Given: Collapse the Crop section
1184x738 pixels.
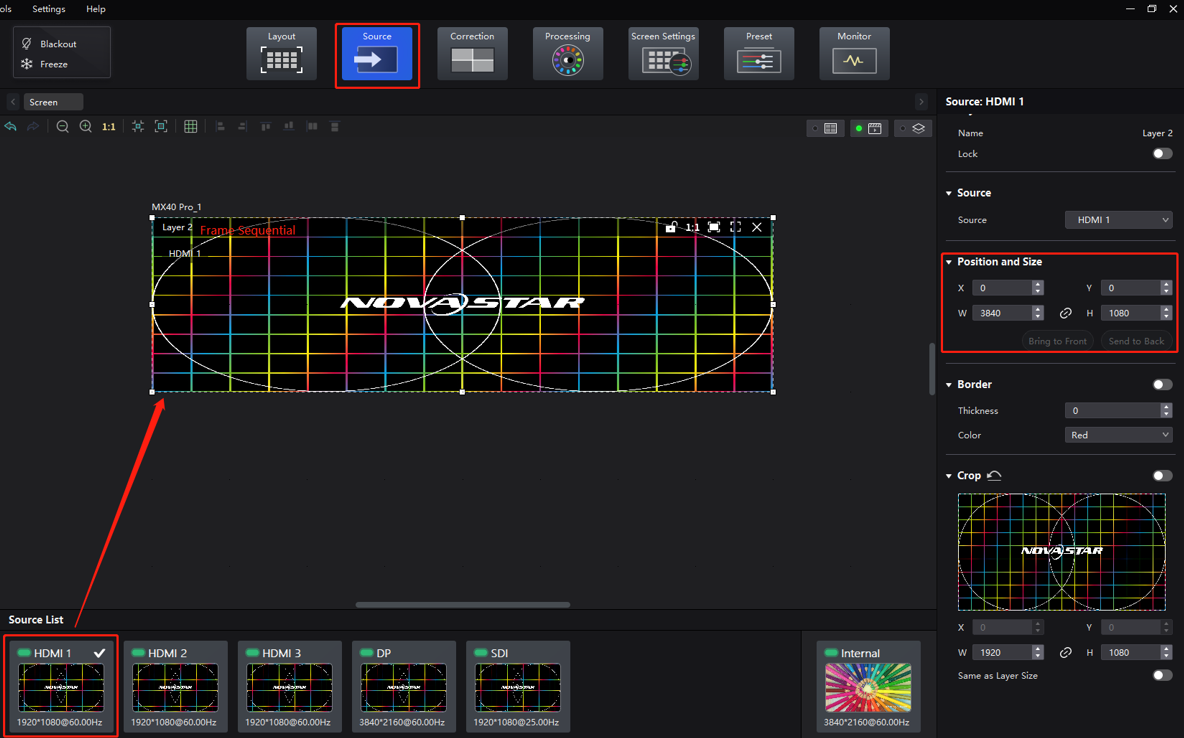Looking at the screenshot, I should tap(949, 476).
